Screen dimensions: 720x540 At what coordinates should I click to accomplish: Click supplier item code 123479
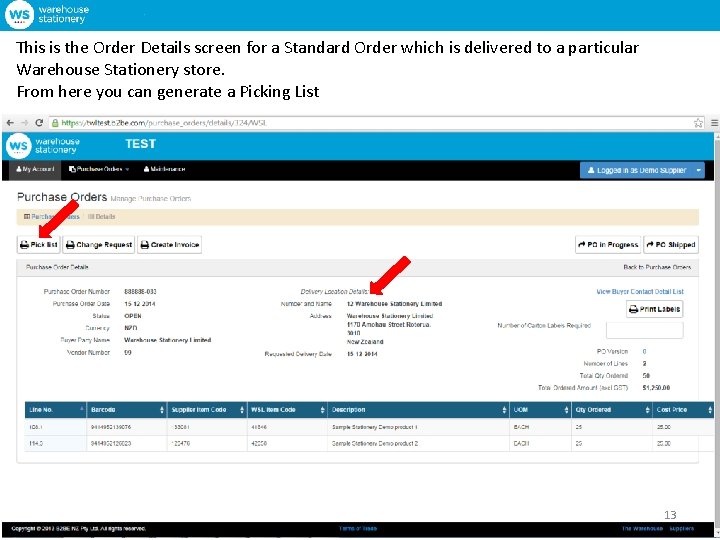point(180,444)
